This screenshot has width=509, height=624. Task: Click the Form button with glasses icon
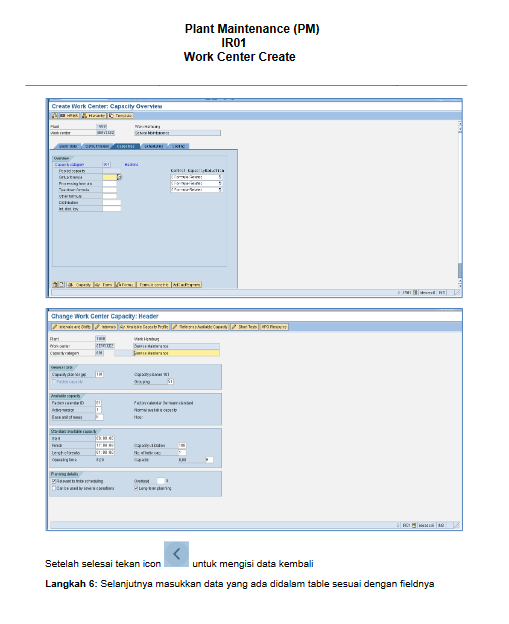coord(104,285)
